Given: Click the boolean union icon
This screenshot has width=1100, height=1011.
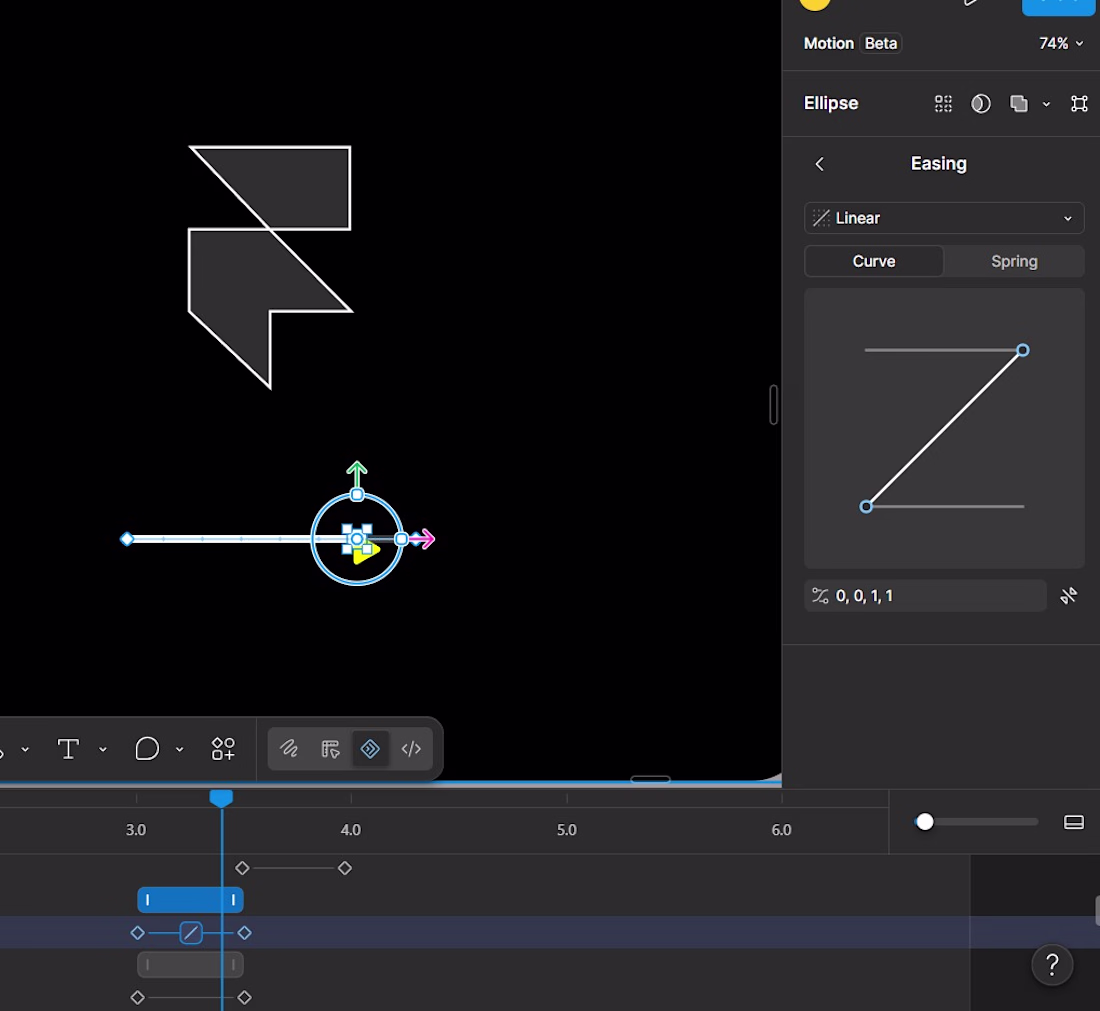Looking at the screenshot, I should [x=1019, y=104].
